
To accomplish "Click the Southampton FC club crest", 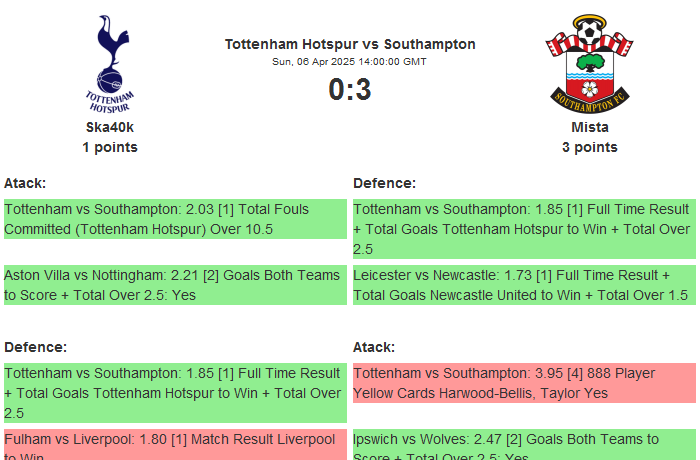I will pyautogui.click(x=589, y=62).
